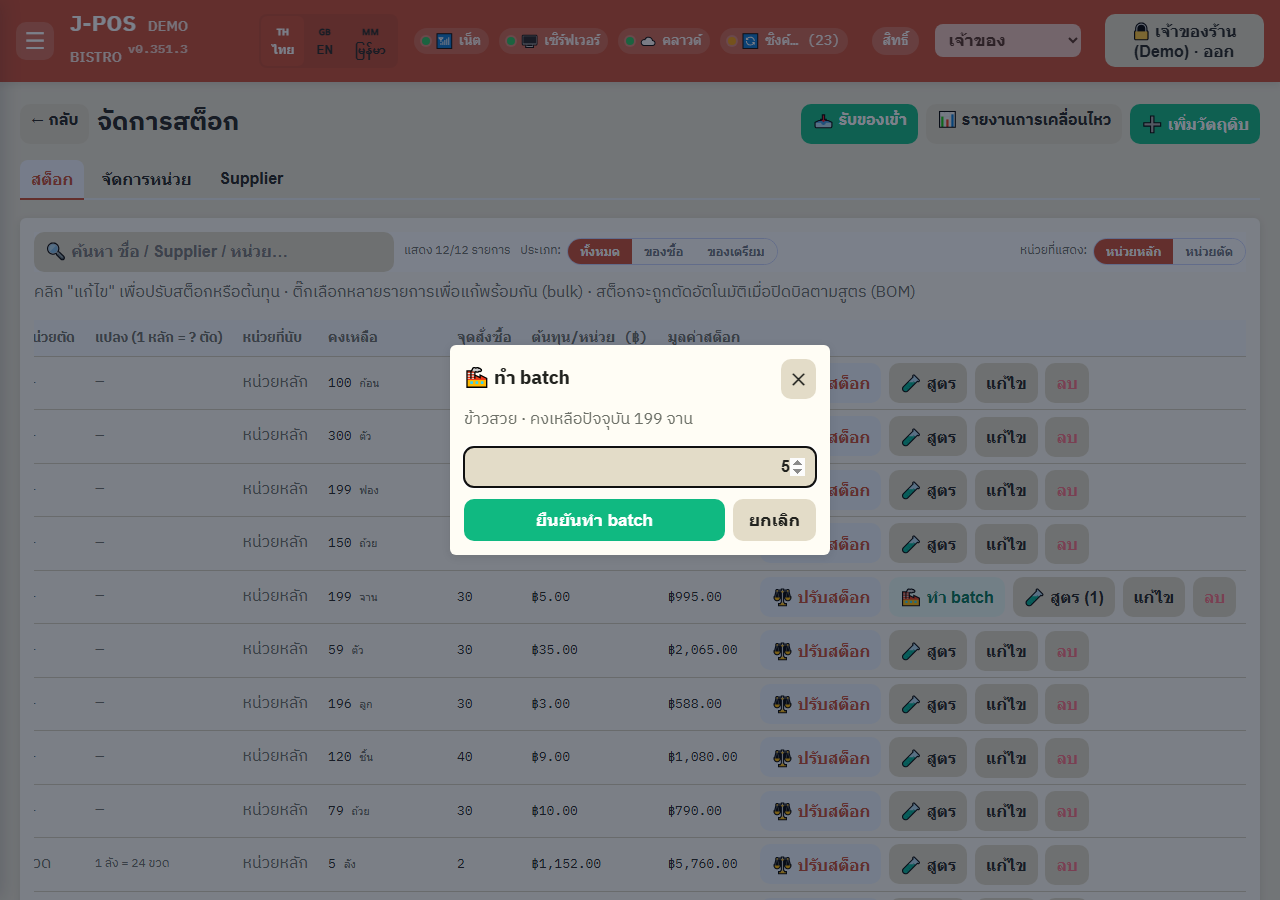
Task: Click ลบ on the 199 ฟอง row
Action: (1067, 490)
